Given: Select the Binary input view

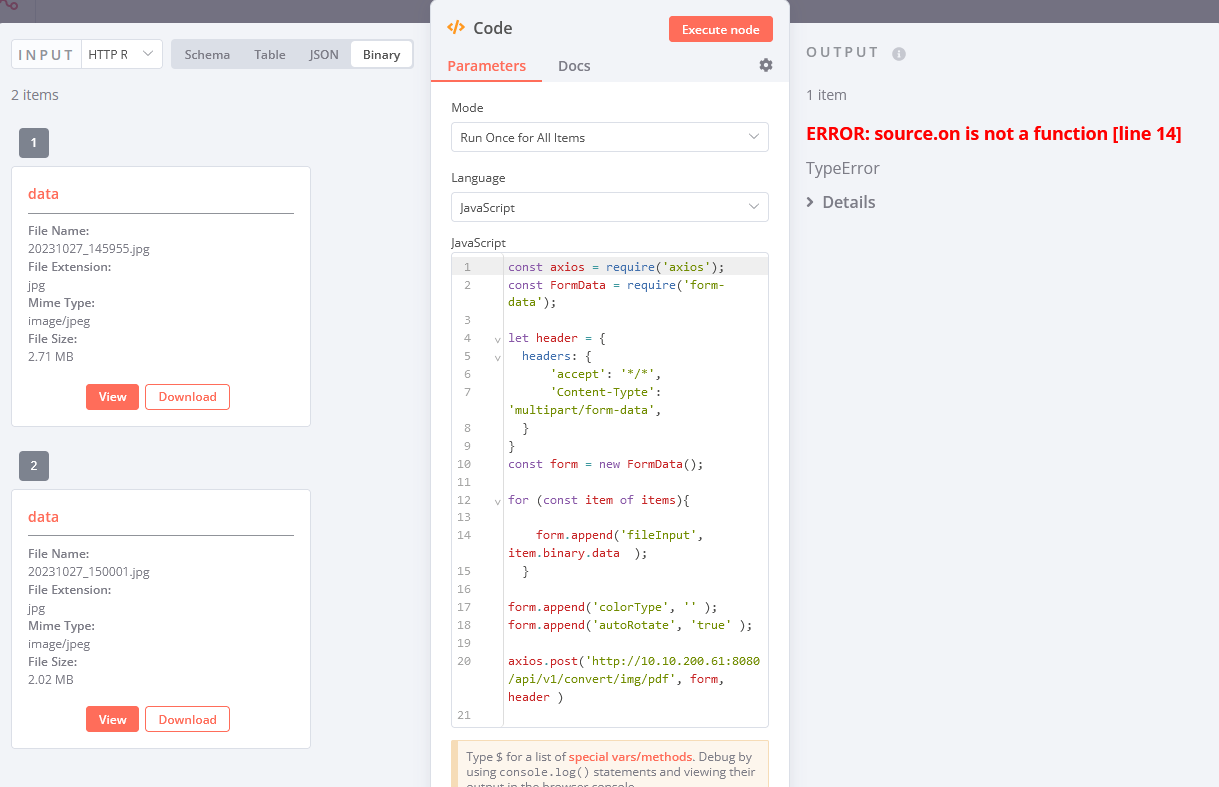Looking at the screenshot, I should tap(381, 55).
